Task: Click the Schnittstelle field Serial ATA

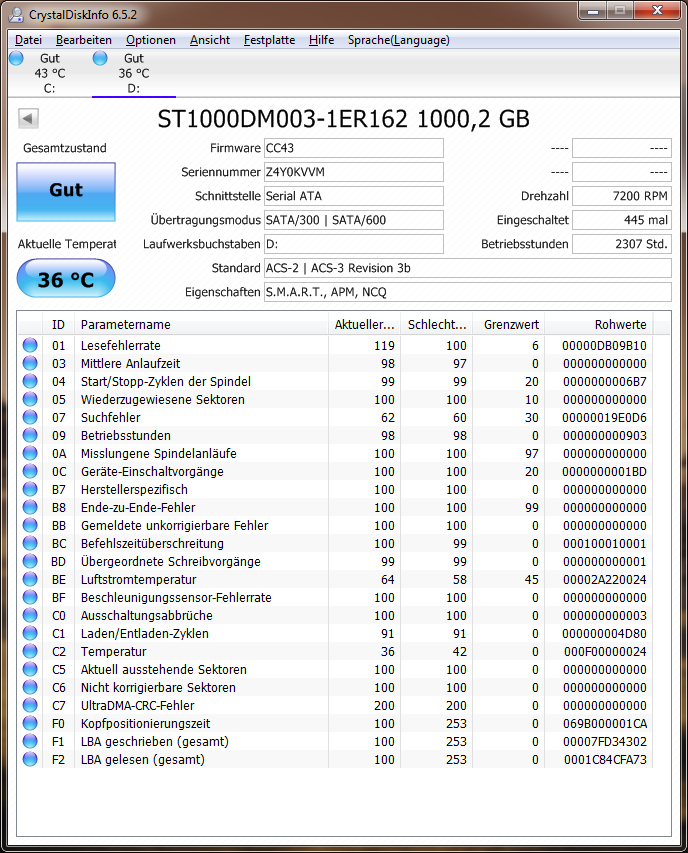Action: (354, 196)
